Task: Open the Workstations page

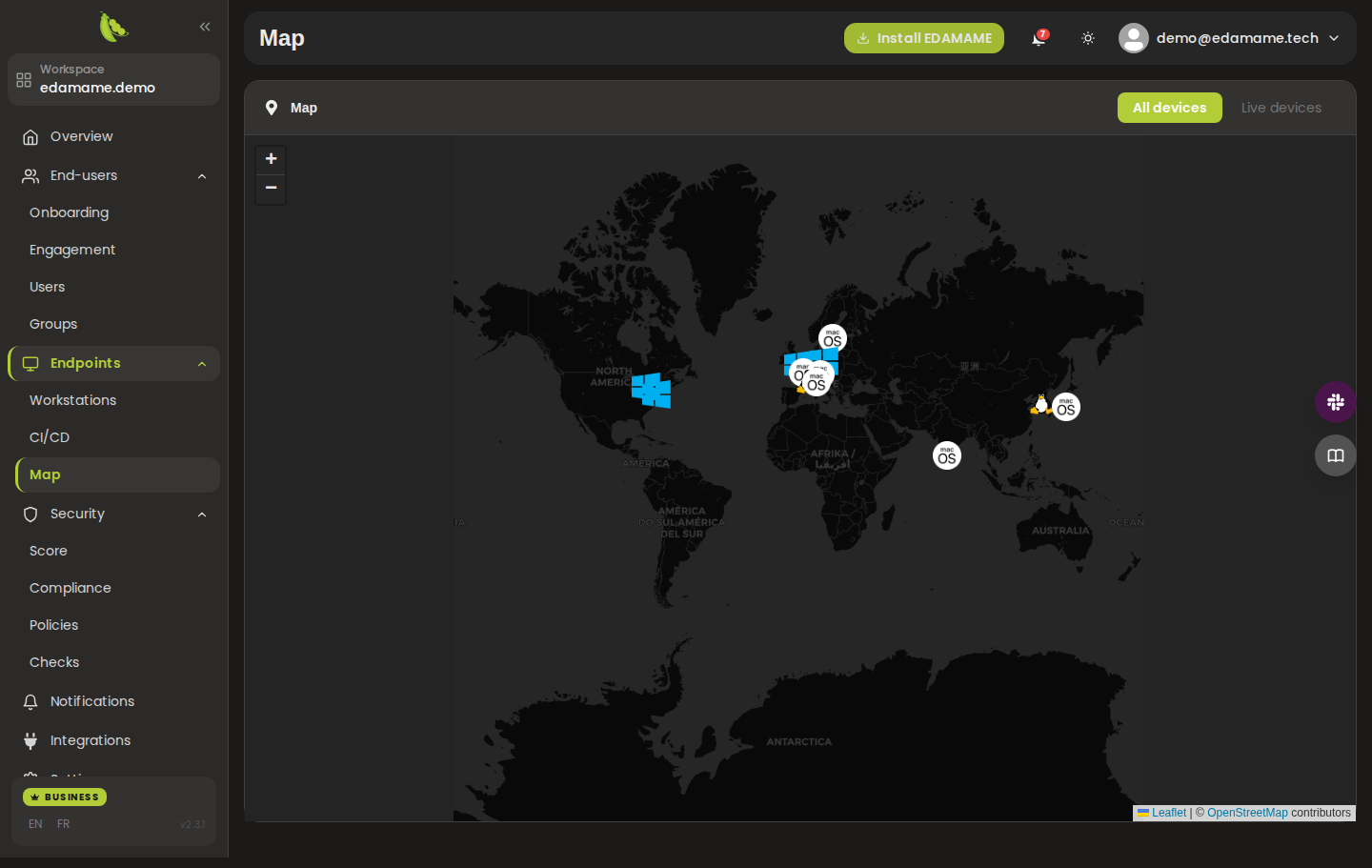Action: pos(72,400)
